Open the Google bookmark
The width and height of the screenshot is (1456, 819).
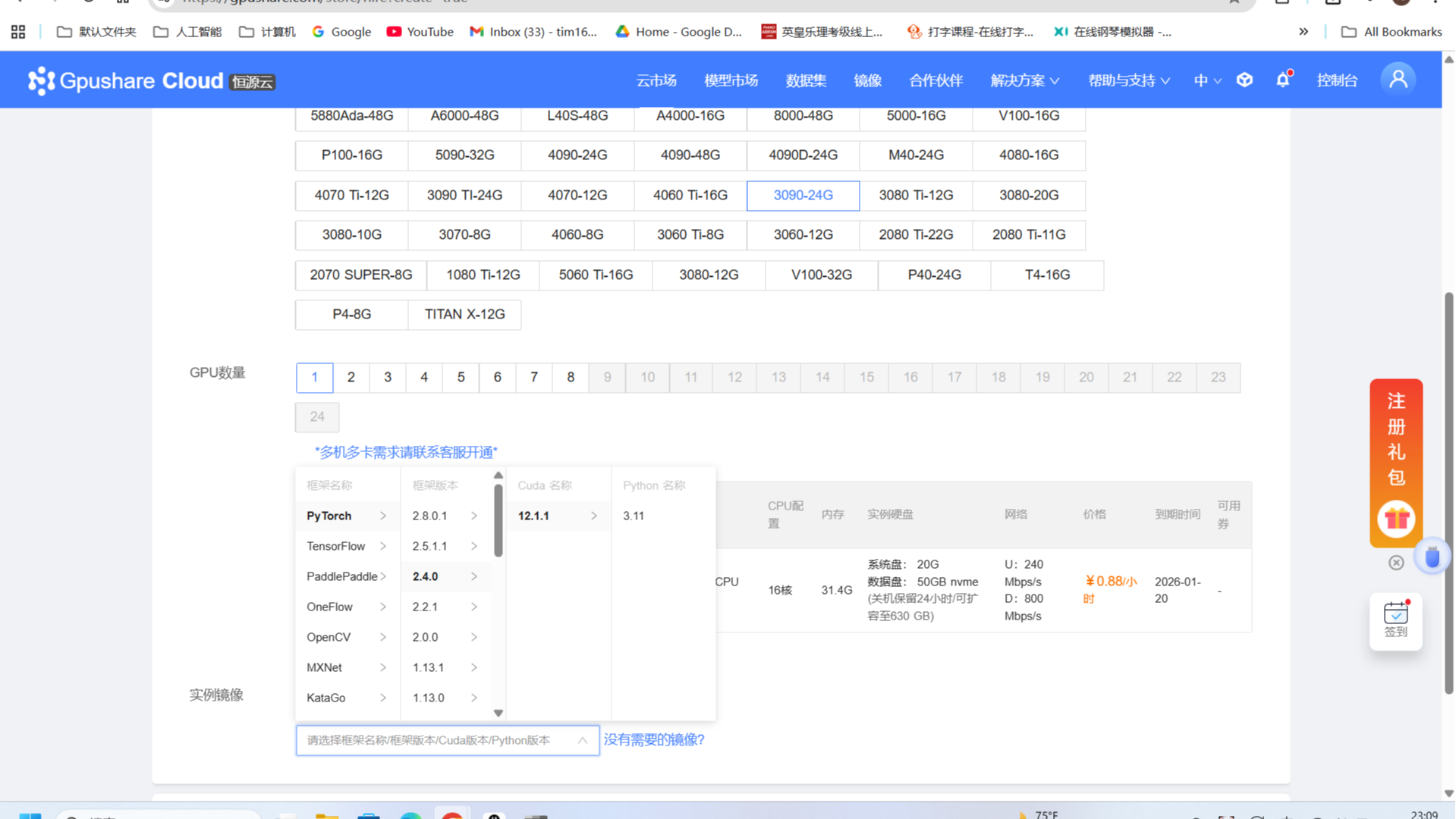tap(341, 32)
